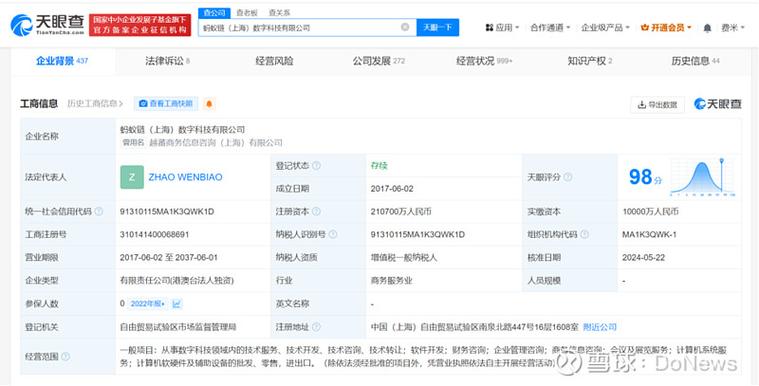The image size is (759, 386).
Task: Open the notification bell in the header
Action: point(707,28)
